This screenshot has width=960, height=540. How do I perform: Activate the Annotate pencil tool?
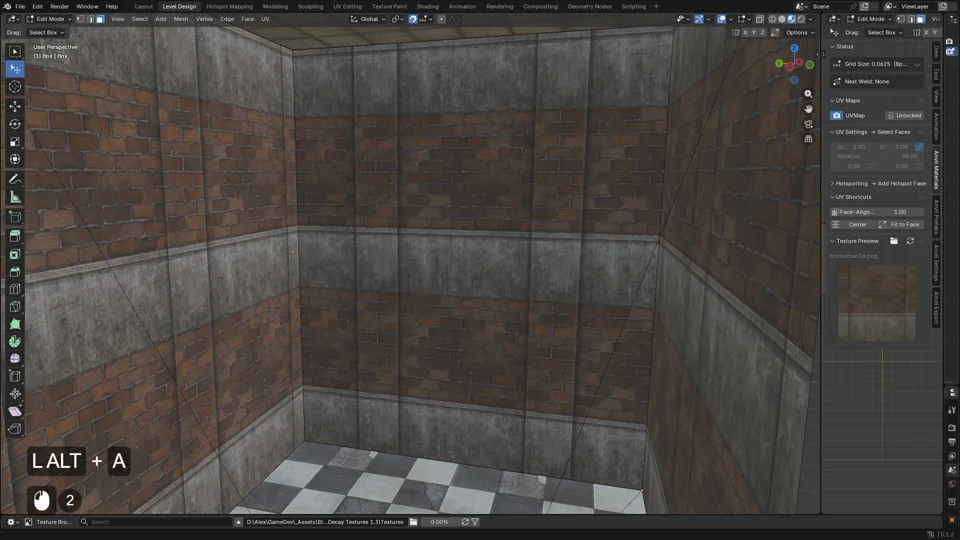click(15, 179)
